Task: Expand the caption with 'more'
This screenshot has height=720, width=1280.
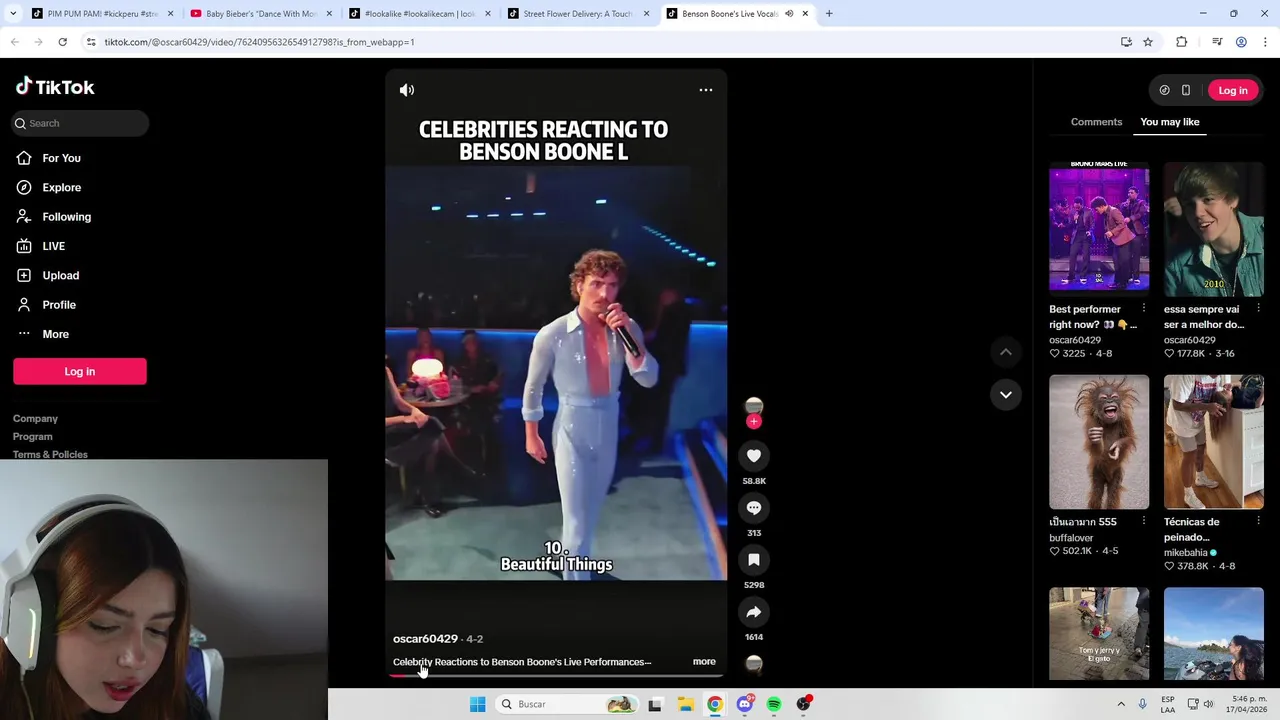Action: [704, 662]
